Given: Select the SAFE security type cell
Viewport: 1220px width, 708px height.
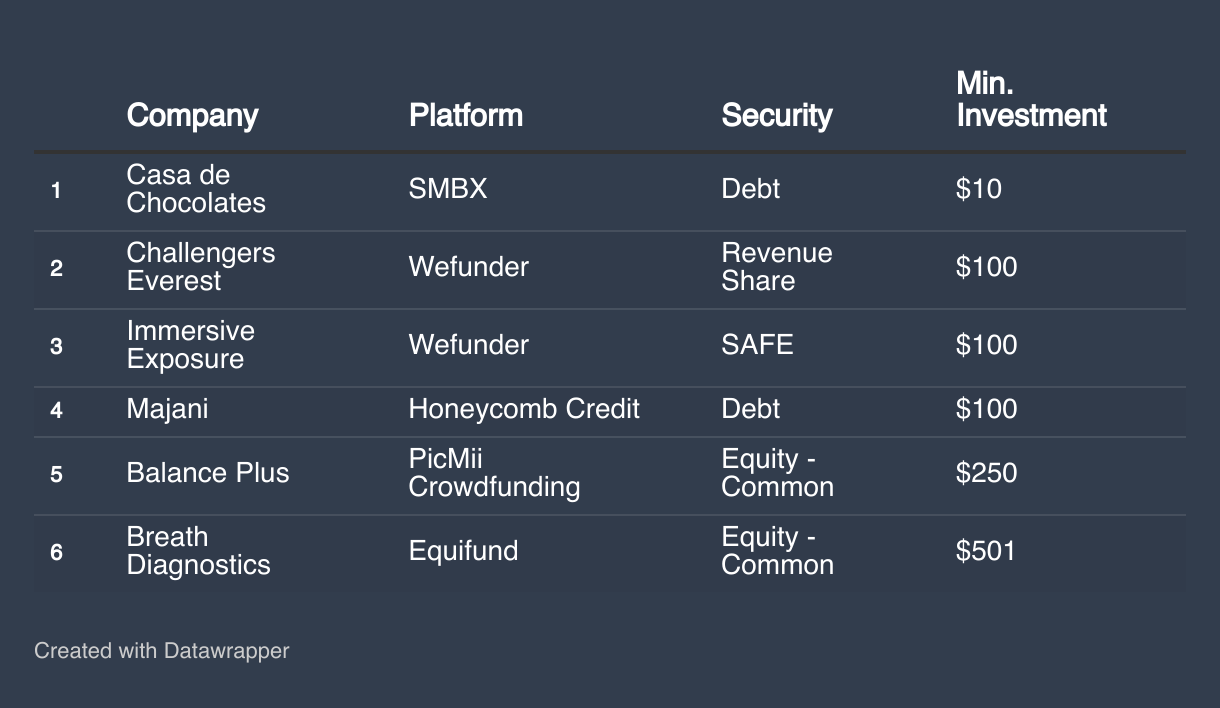Looking at the screenshot, I should [x=757, y=345].
